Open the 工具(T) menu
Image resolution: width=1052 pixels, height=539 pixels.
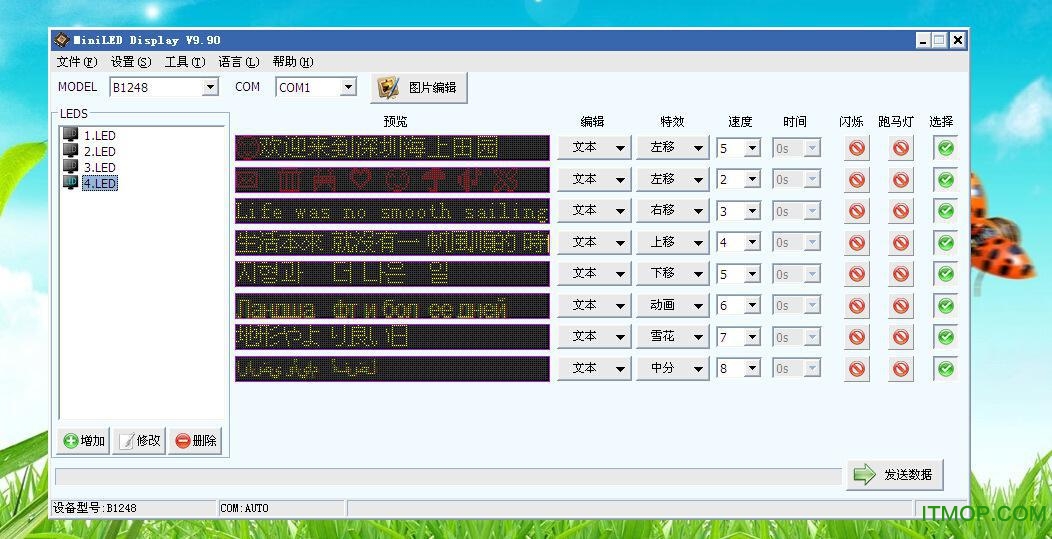[x=185, y=62]
